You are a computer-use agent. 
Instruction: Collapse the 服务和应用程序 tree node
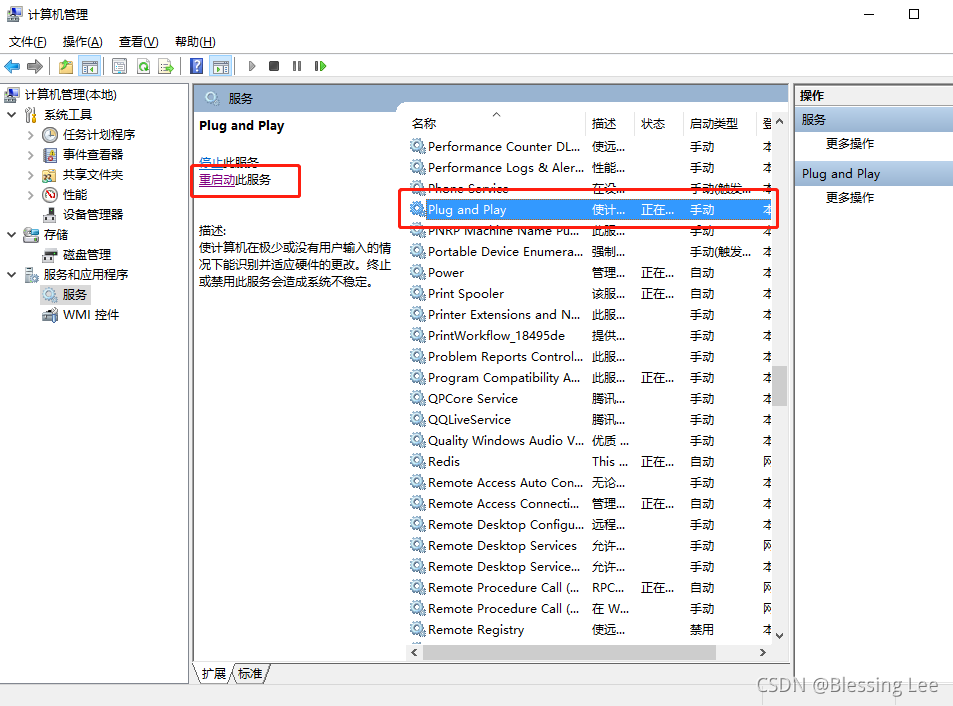tap(12, 275)
